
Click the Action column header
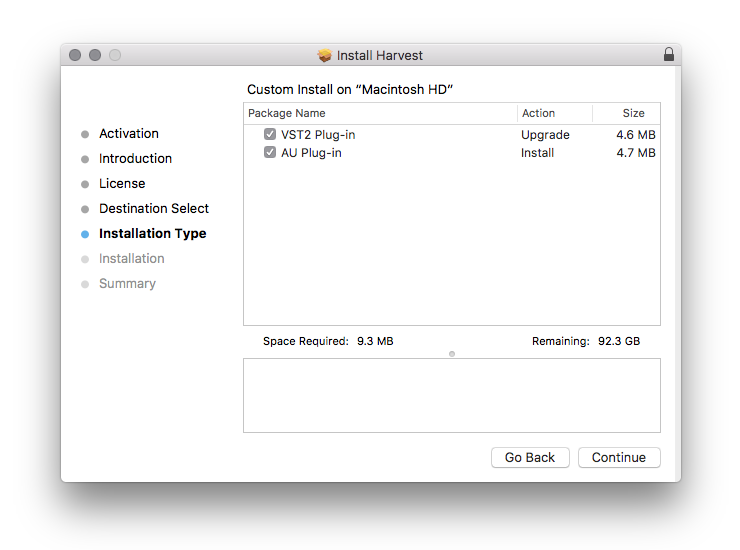point(555,113)
